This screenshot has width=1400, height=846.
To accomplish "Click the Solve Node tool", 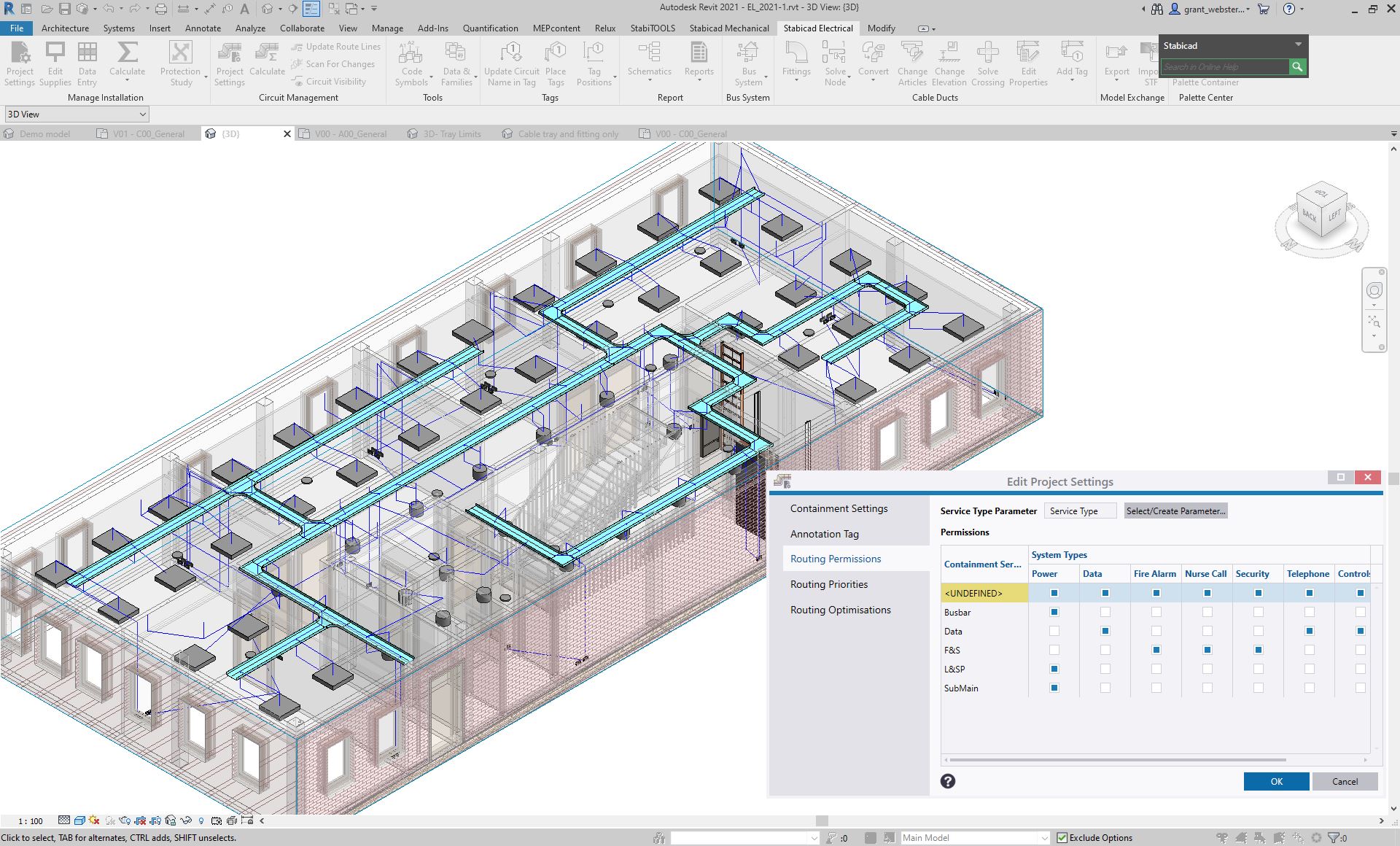I will point(836,62).
